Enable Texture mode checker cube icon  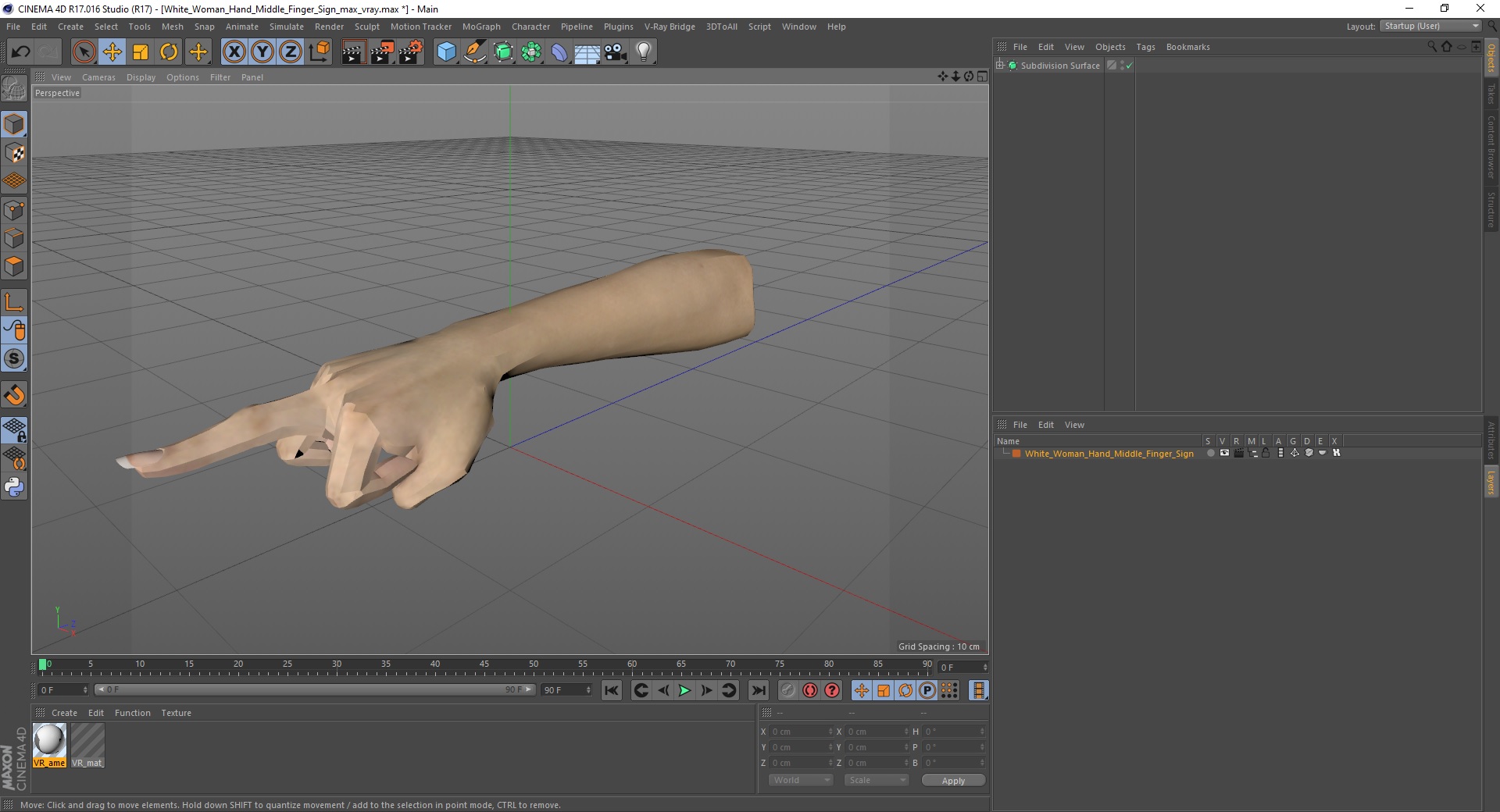14,153
